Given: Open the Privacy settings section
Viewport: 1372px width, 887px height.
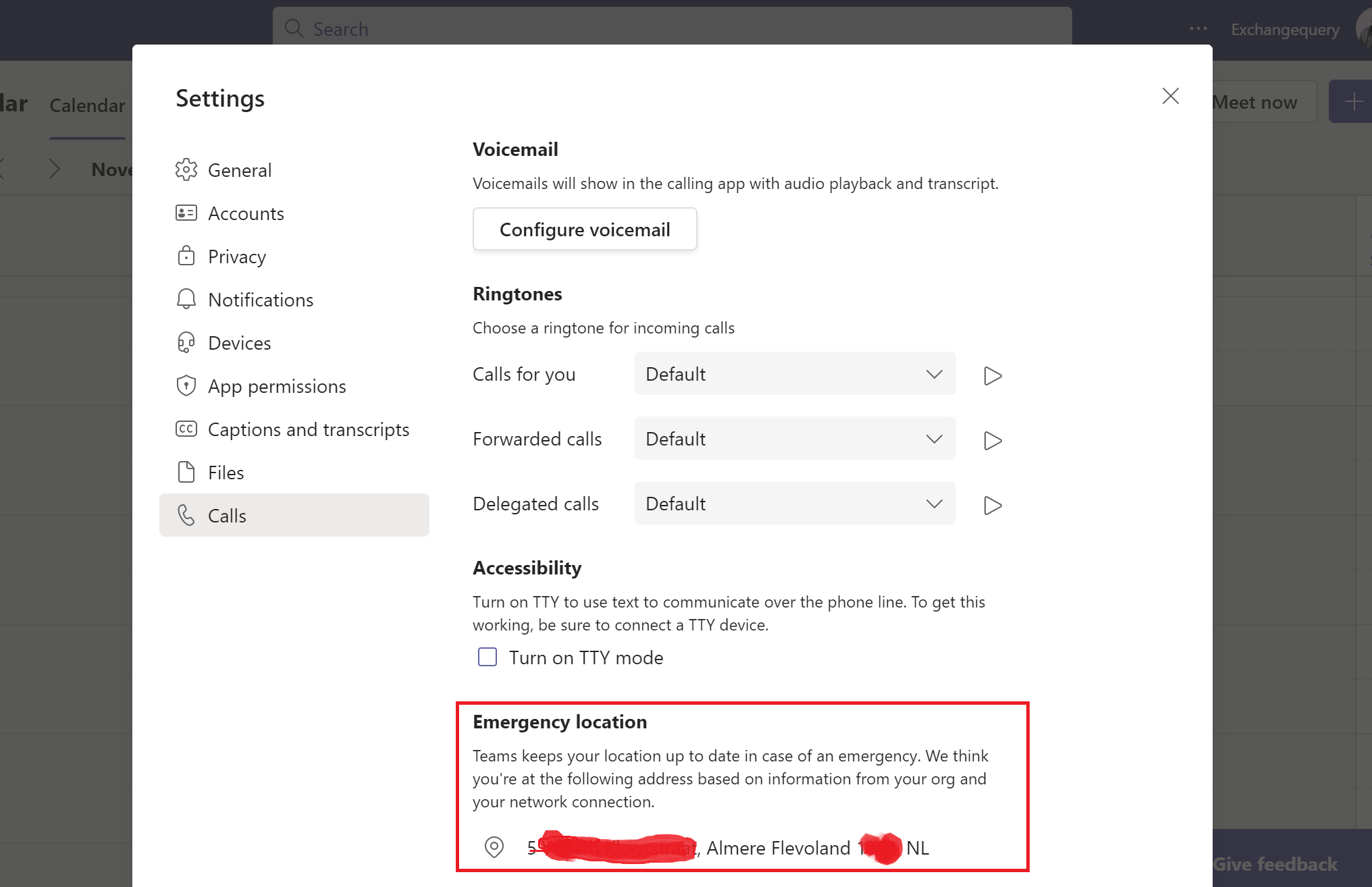Looking at the screenshot, I should 236,257.
